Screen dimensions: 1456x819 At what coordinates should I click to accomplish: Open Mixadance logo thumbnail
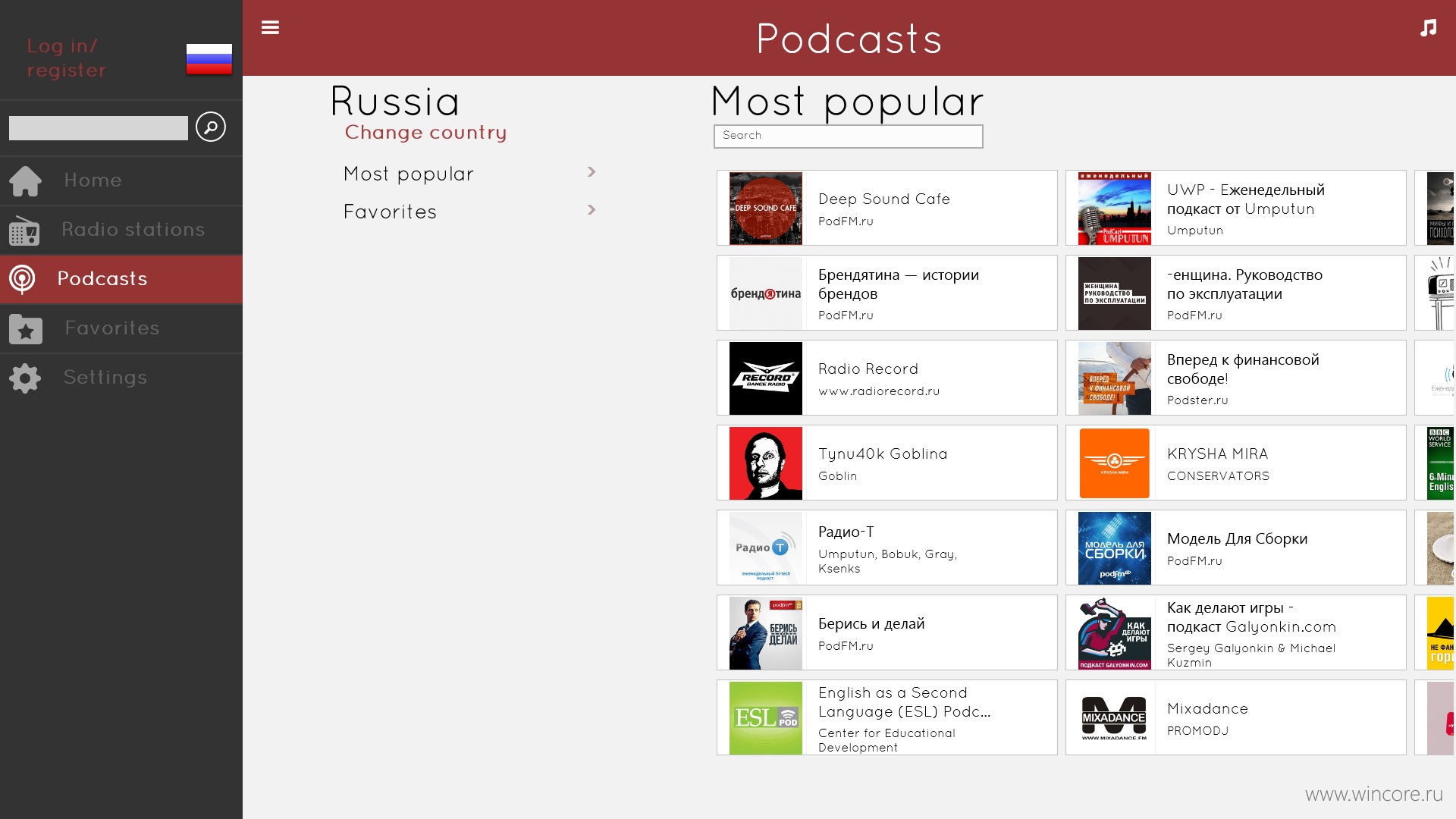1114,717
